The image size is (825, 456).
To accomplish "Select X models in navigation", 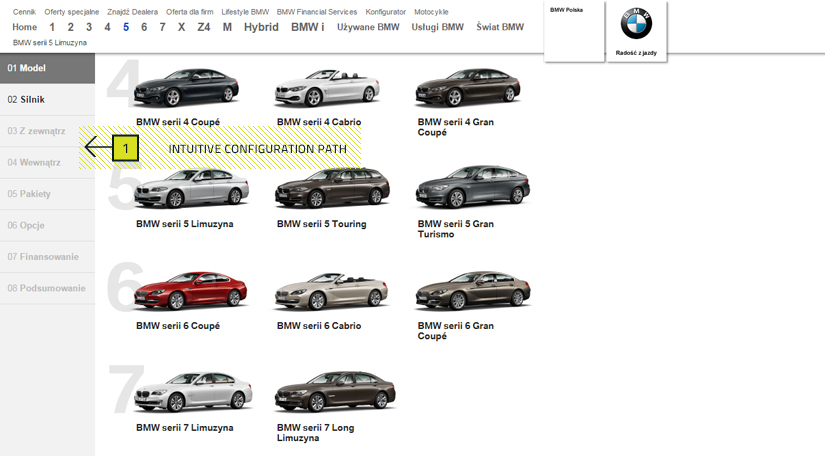I will pyautogui.click(x=182, y=27).
